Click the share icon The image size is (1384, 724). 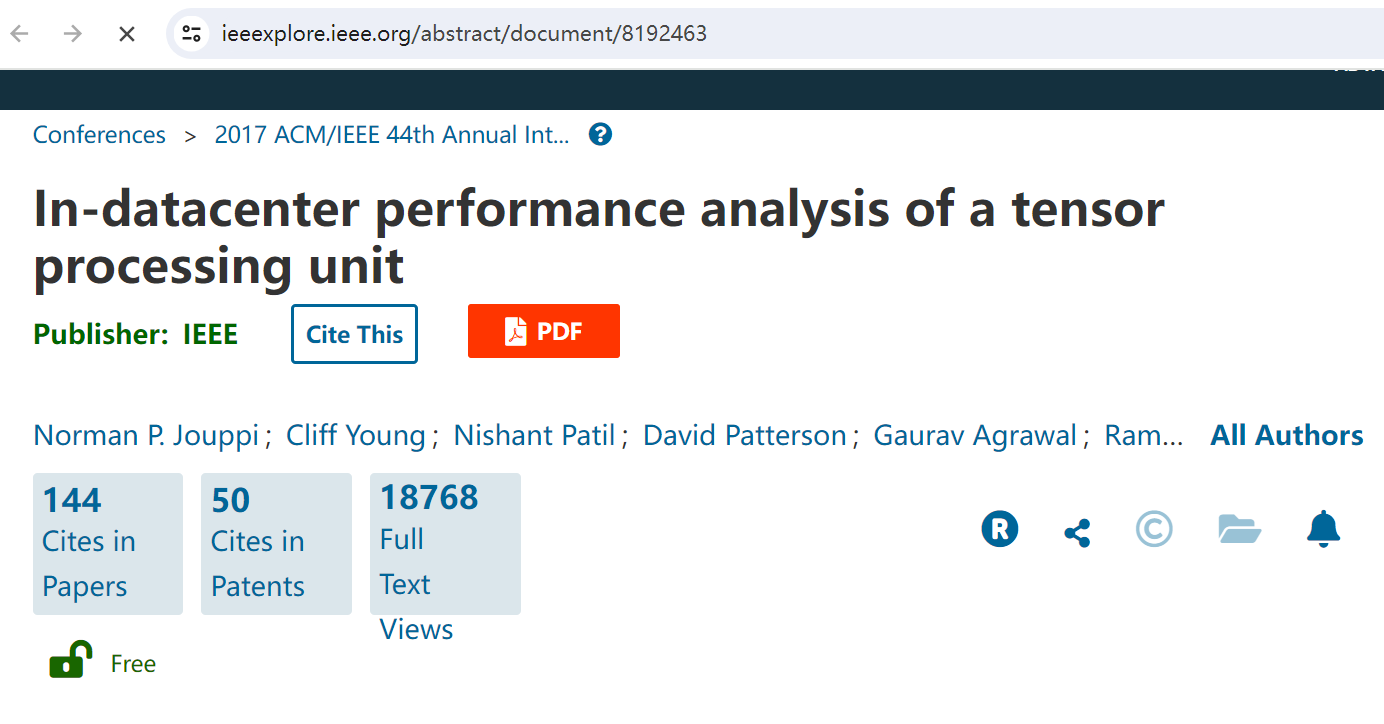(1077, 532)
